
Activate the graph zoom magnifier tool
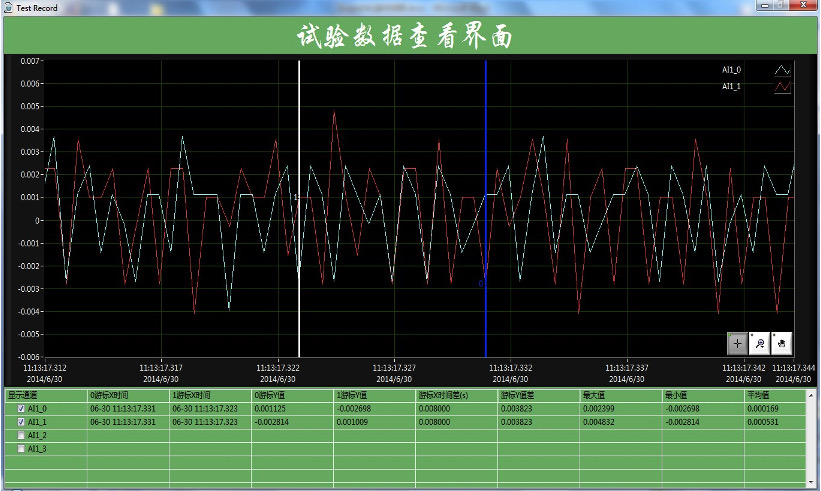coord(759,343)
